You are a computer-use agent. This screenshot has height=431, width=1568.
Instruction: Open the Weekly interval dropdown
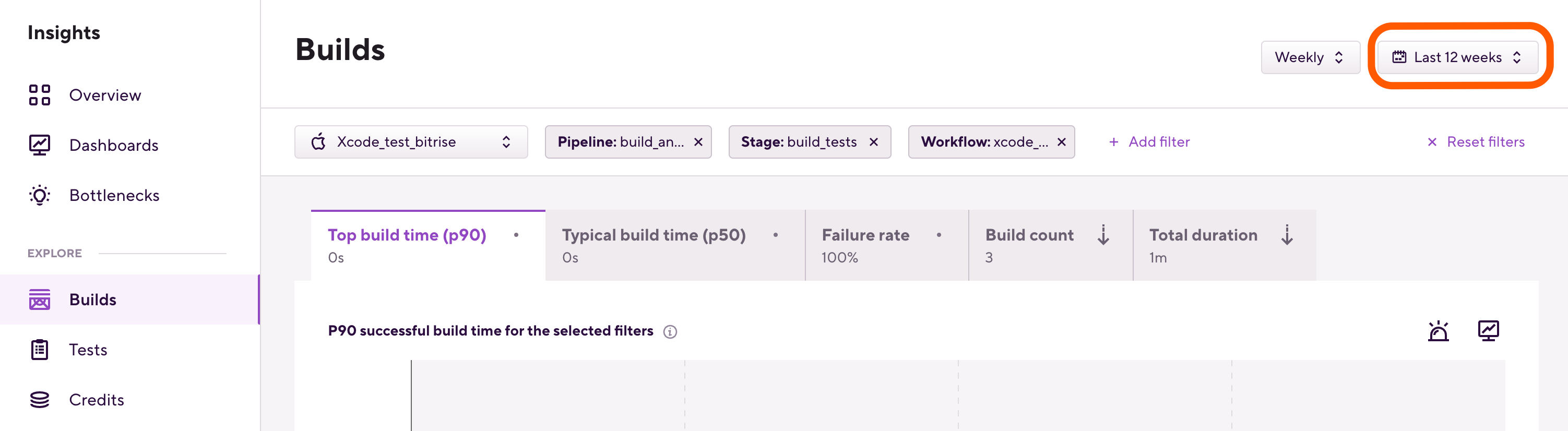coord(1310,56)
